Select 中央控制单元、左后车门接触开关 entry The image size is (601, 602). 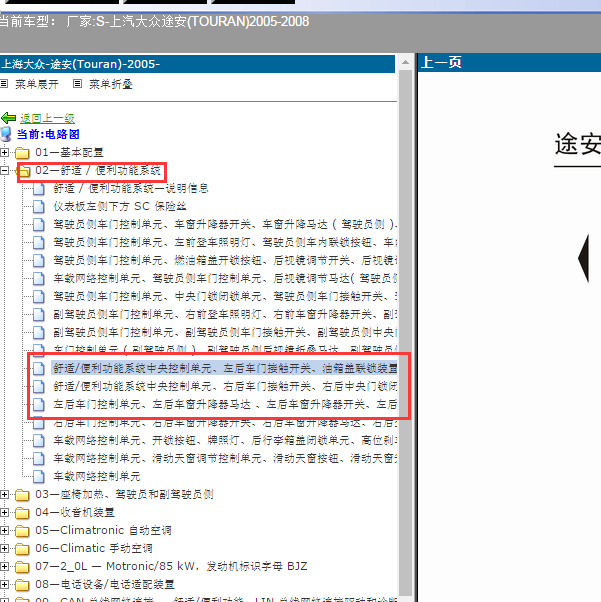(225, 368)
